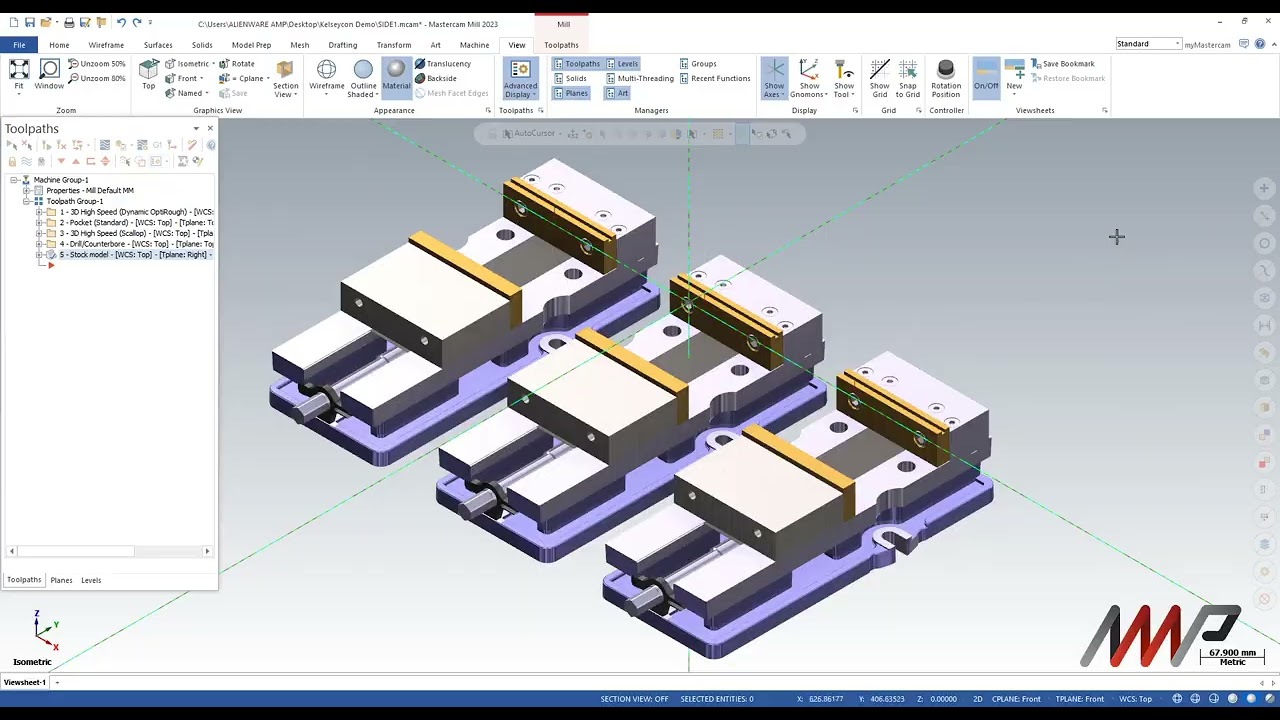Click WCS: Top in status bar

(1135, 699)
